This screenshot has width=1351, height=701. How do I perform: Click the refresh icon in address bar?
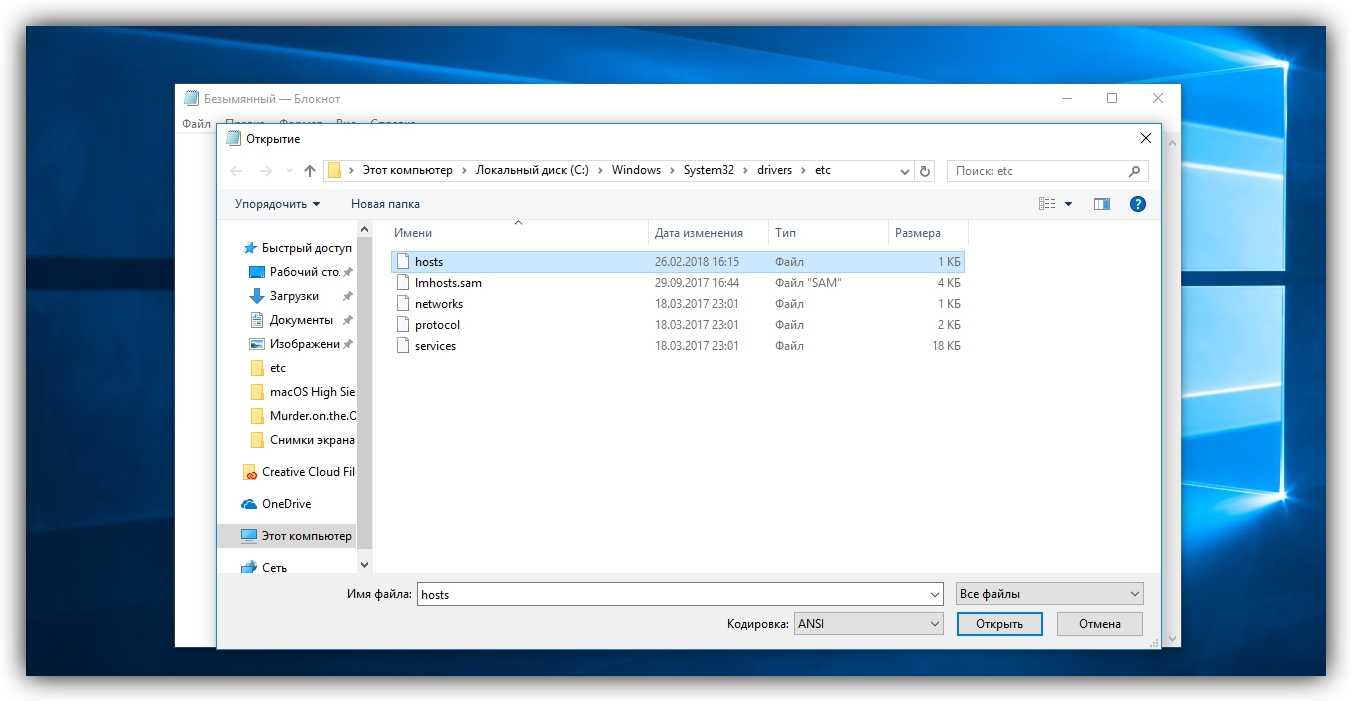(925, 171)
